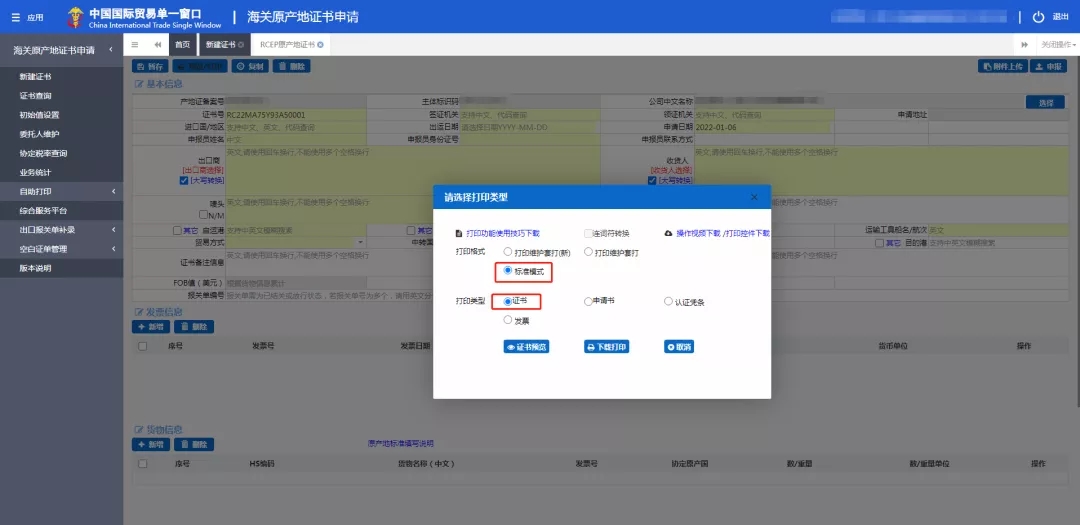Open 证书查询 in the sidebar

(36, 96)
